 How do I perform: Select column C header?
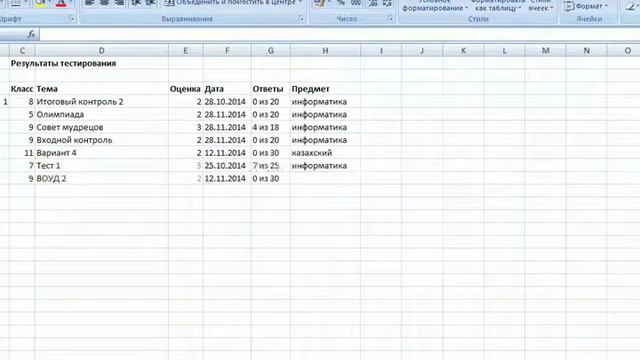(x=22, y=51)
